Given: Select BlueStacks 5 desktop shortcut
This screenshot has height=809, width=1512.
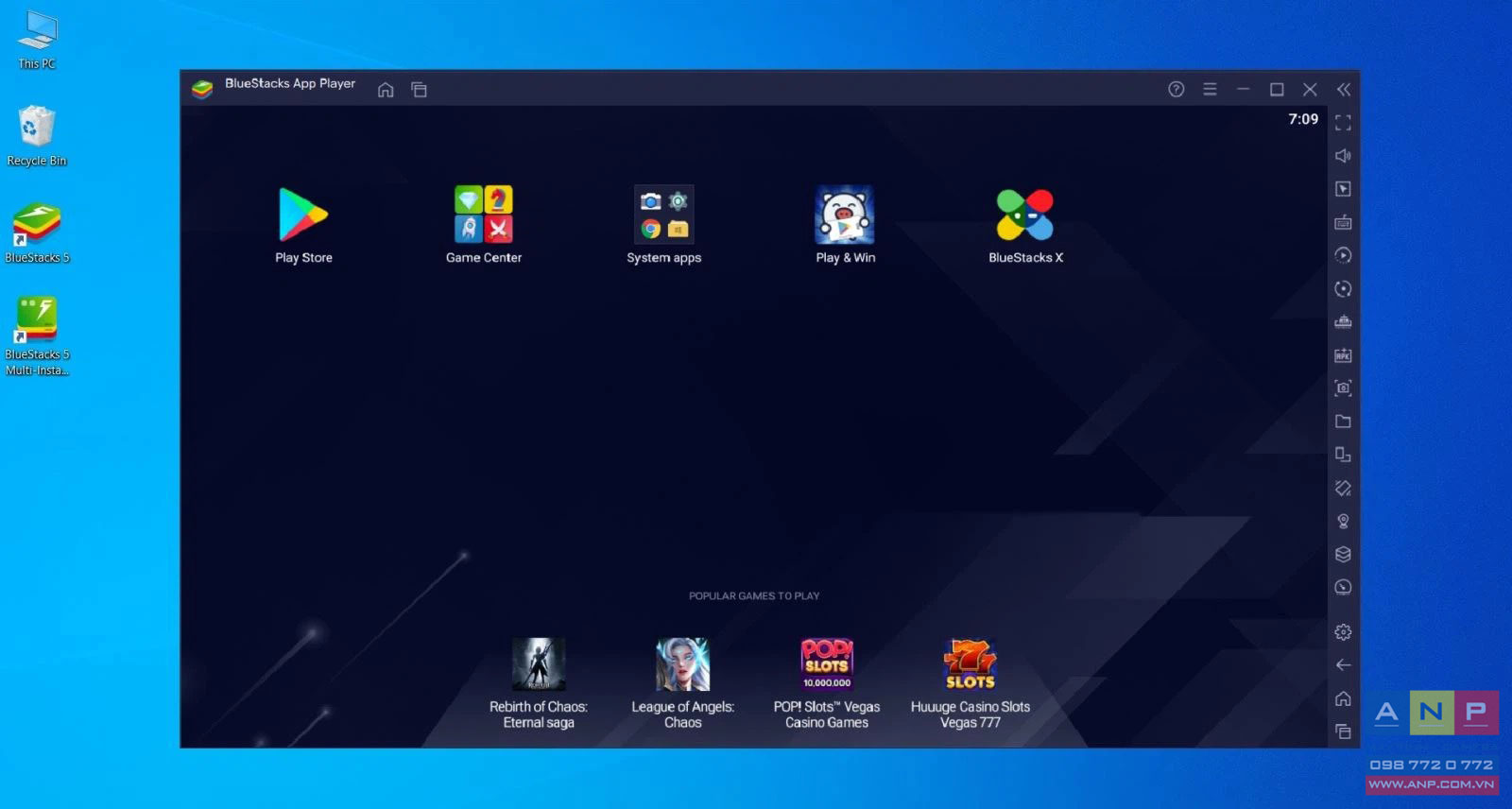Looking at the screenshot, I should tap(37, 232).
